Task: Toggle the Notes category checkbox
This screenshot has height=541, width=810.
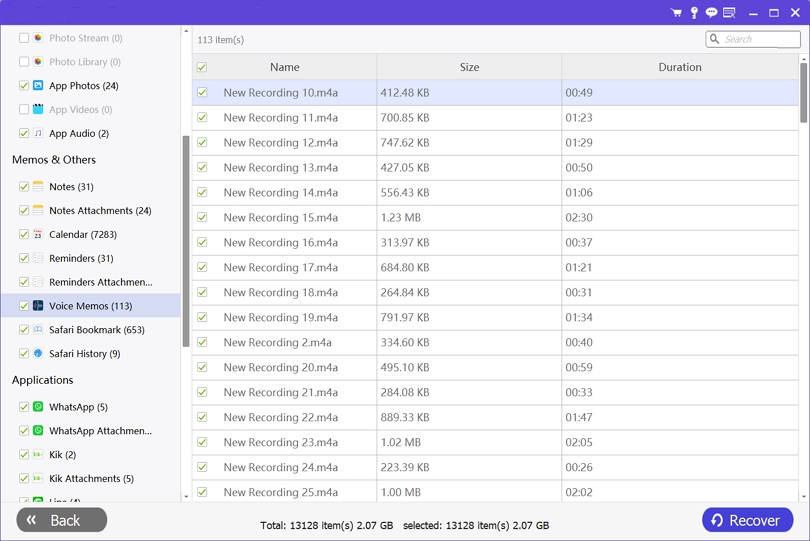Action: pyautogui.click(x=24, y=187)
